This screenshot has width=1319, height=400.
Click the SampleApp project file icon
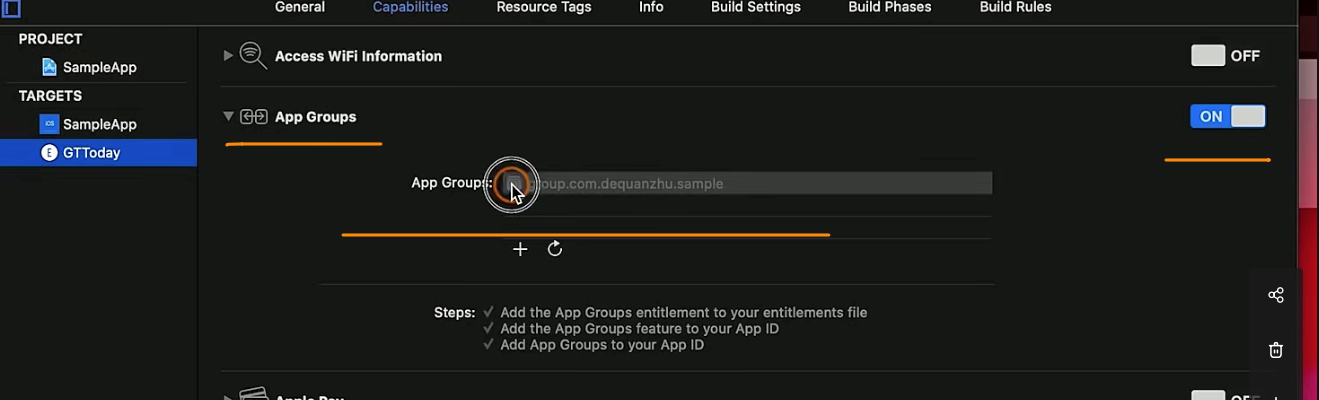49,67
